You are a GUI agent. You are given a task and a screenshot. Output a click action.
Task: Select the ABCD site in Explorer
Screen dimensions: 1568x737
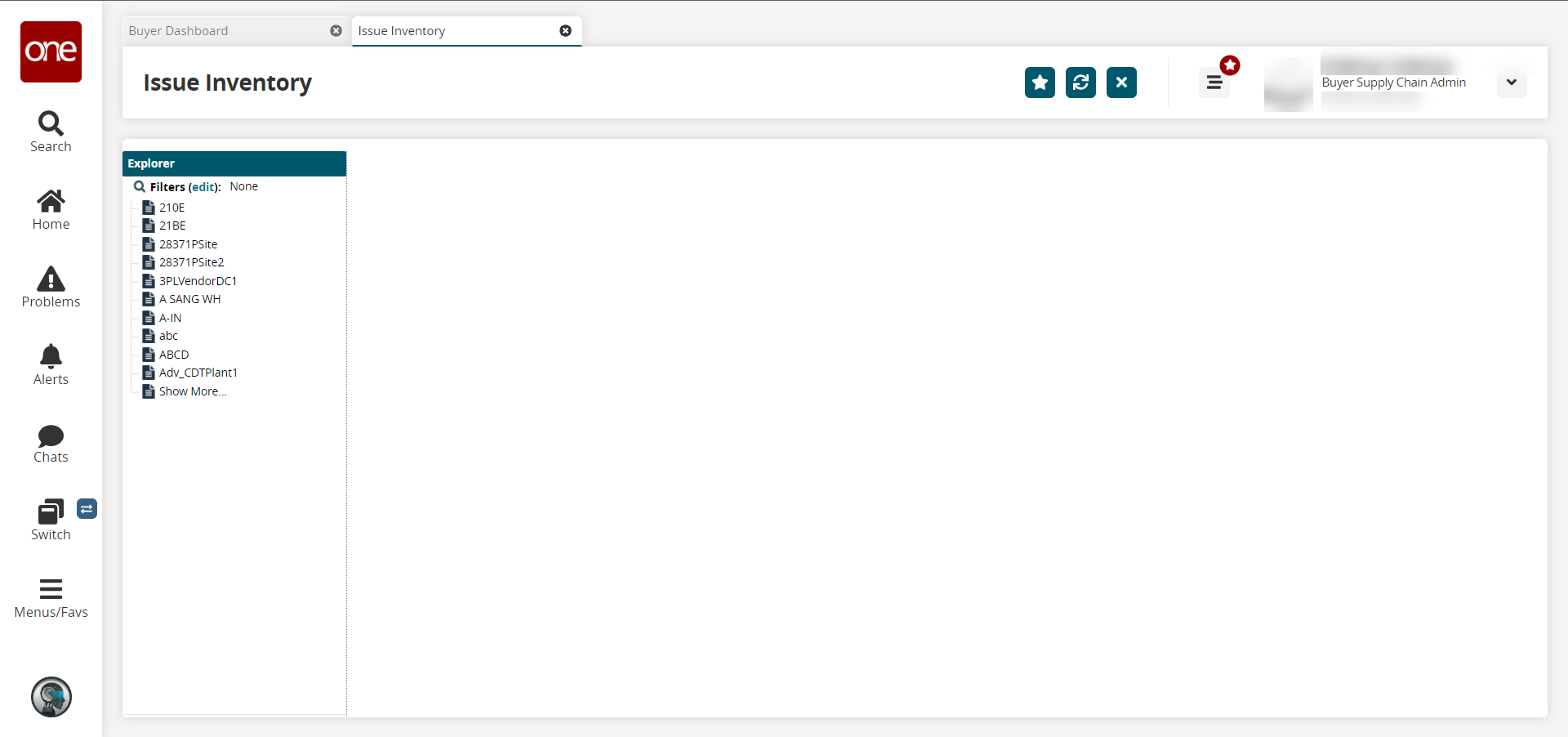(174, 355)
